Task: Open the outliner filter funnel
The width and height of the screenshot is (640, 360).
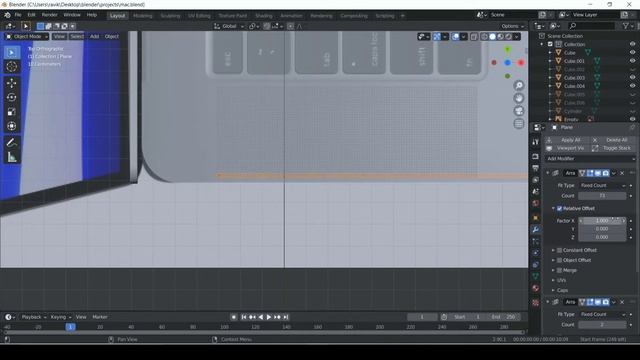Action: 626,26
